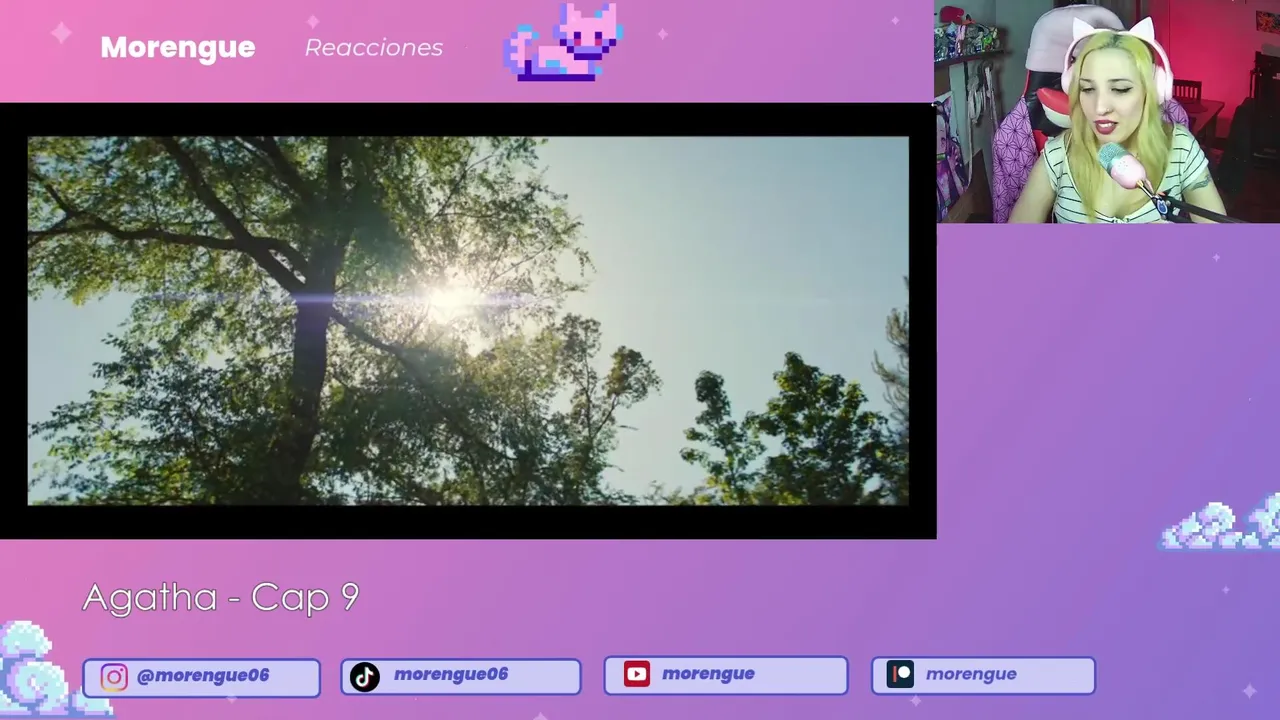Click the forest reaction video frame
Viewport: 1280px width, 720px height.
click(x=468, y=320)
